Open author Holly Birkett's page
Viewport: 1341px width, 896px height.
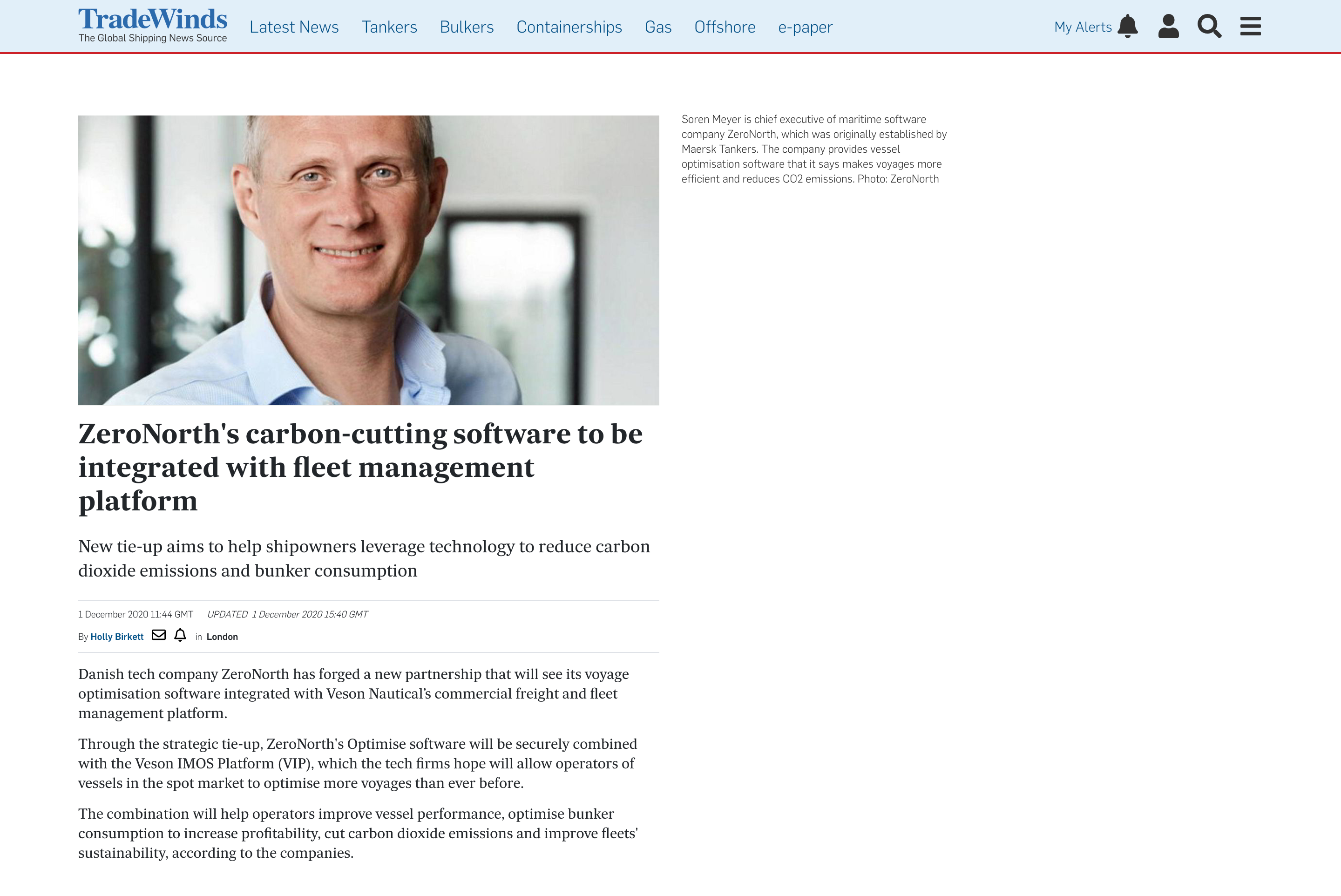(x=116, y=637)
